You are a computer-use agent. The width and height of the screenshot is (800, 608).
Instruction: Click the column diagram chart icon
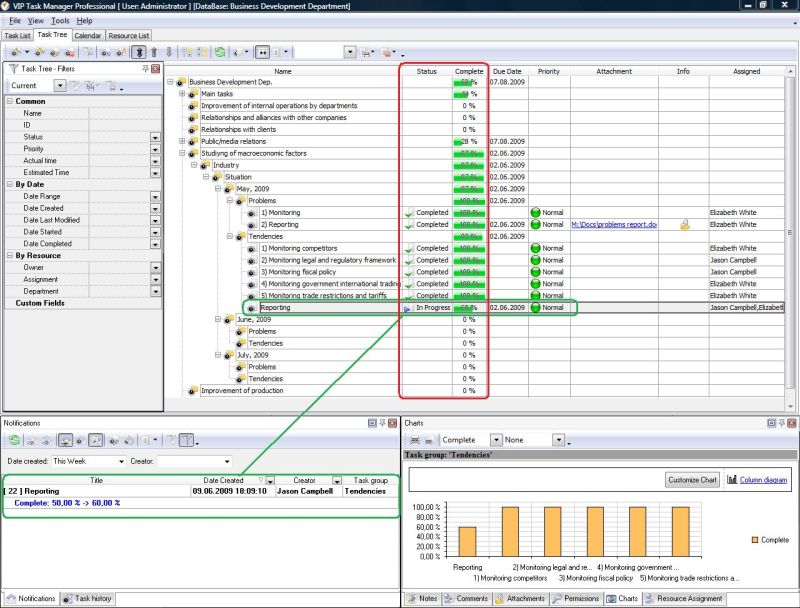pyautogui.click(x=732, y=479)
